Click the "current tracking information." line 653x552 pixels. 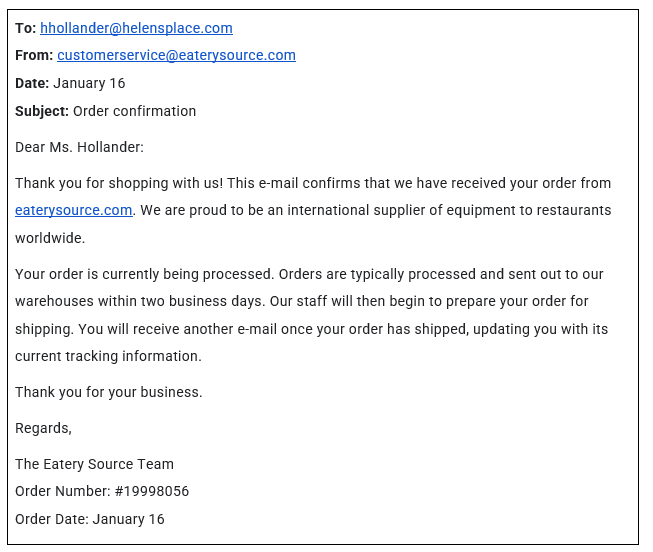coord(108,356)
